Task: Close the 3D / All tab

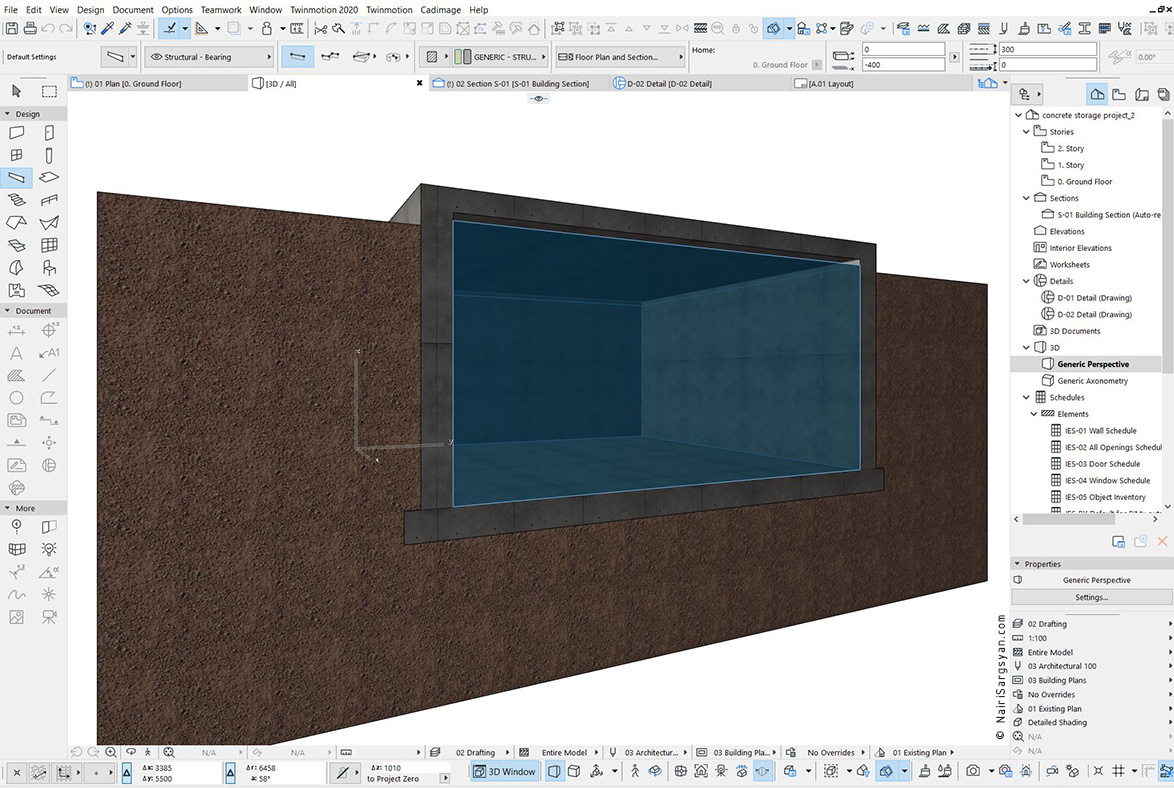Action: pyautogui.click(x=419, y=84)
